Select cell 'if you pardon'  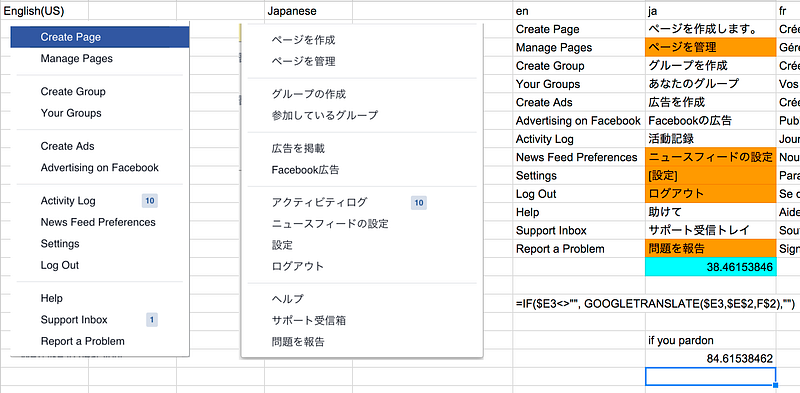pos(711,340)
